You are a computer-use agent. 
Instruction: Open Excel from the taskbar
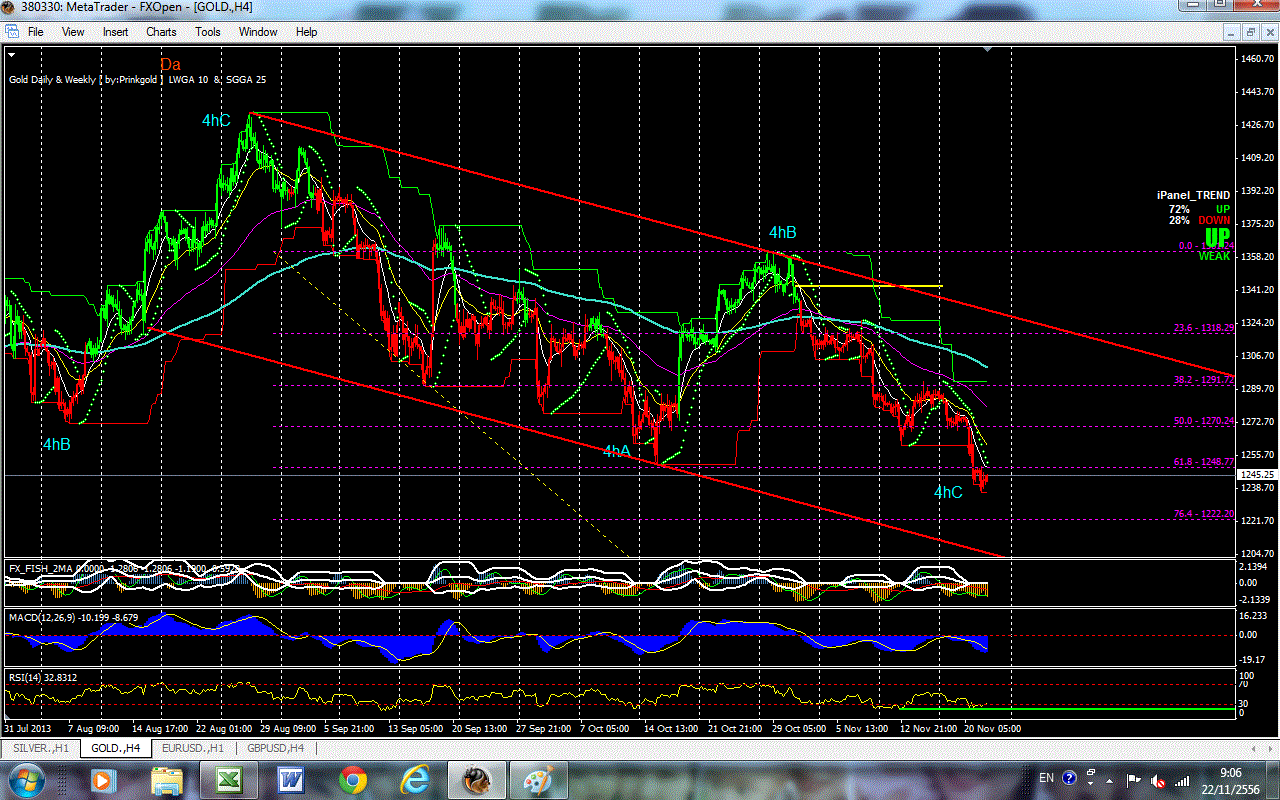pyautogui.click(x=228, y=779)
